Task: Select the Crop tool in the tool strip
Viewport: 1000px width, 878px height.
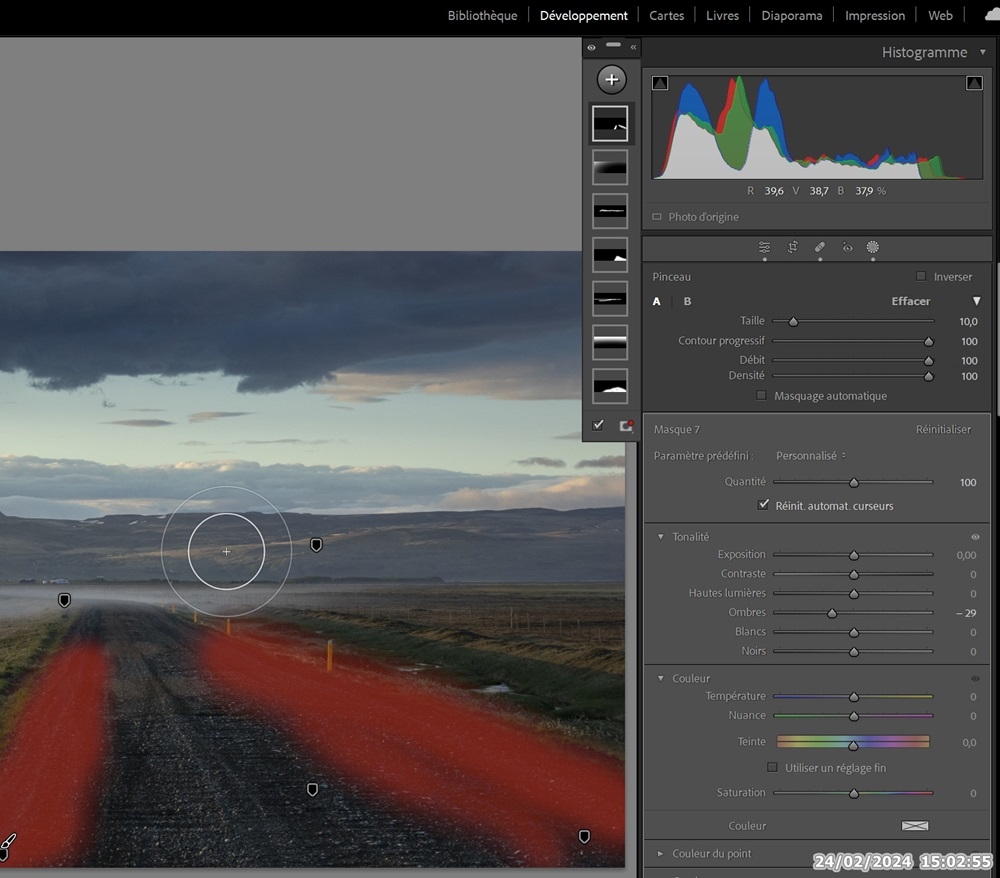Action: click(x=793, y=247)
